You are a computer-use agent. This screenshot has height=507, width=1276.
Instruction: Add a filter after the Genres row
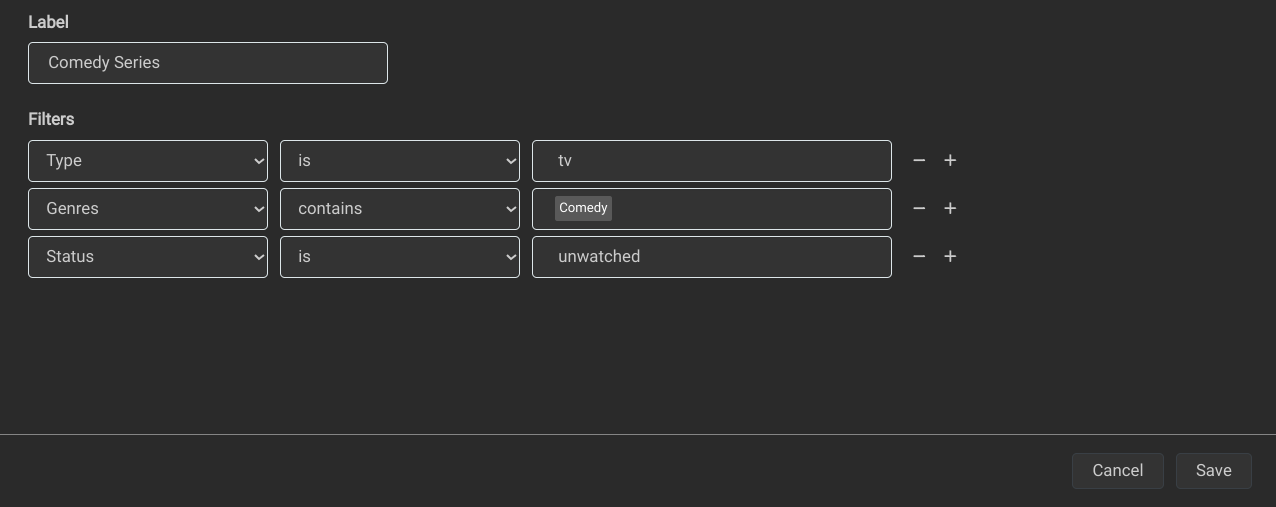pos(950,208)
